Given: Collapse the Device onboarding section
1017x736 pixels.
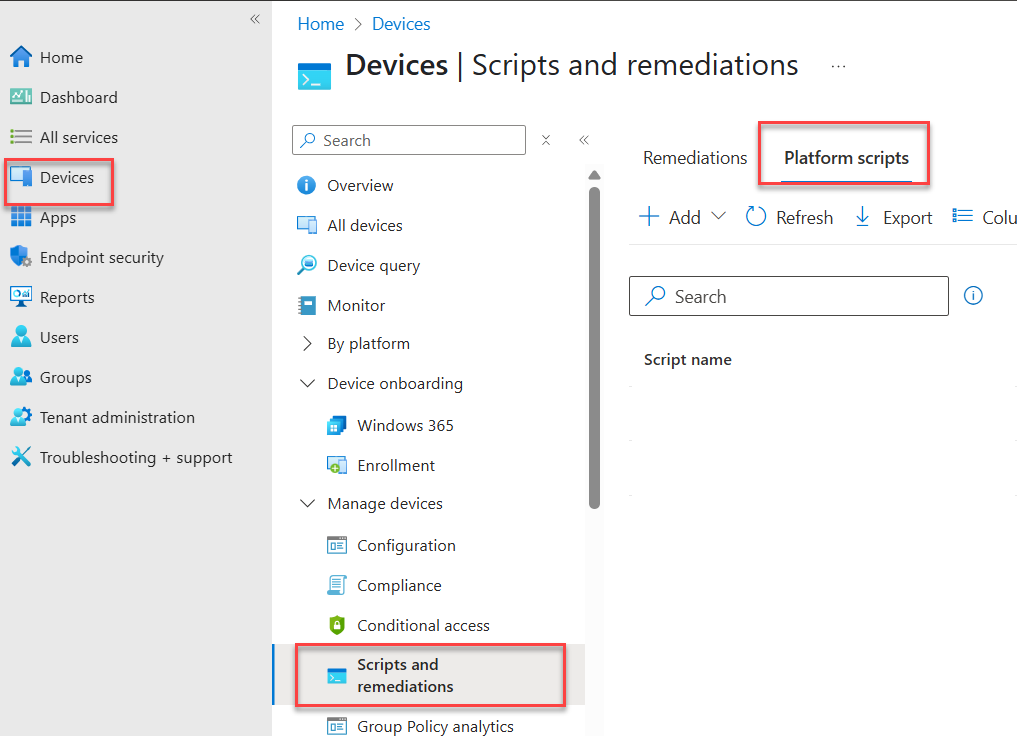Looking at the screenshot, I should 307,383.
